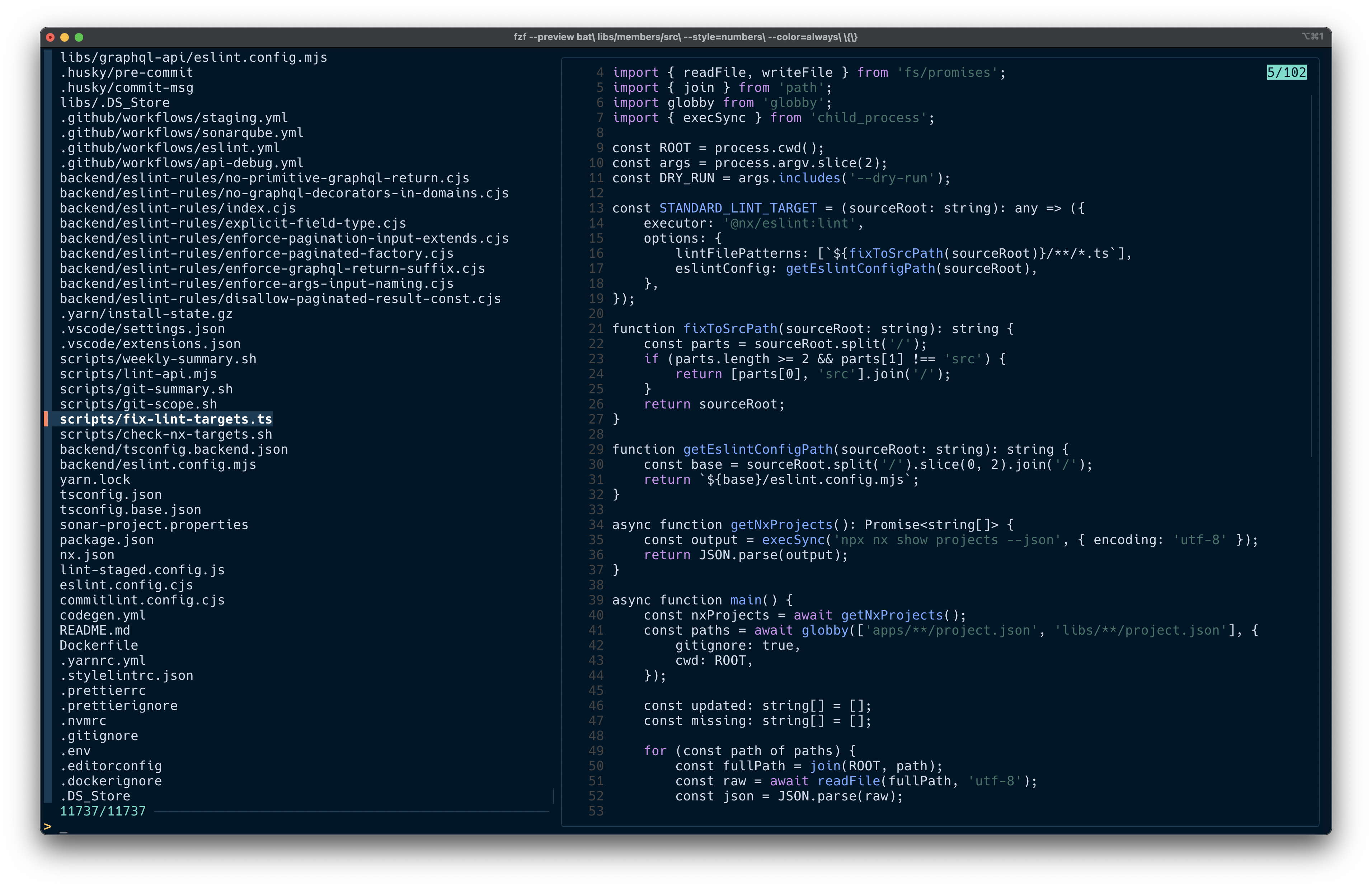
Task: Click the yellow minimize window button
Action: (65, 37)
